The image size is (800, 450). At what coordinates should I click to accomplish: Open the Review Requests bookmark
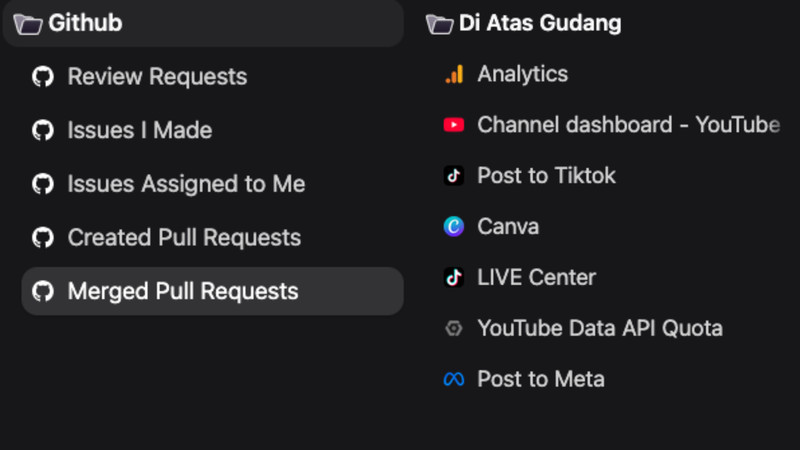[157, 77]
